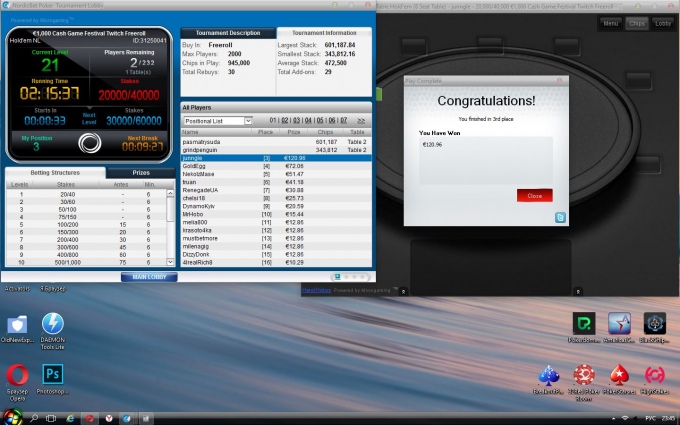The image size is (680, 425).
Task: Open the pink HighStakes desktop icon
Action: [654, 379]
